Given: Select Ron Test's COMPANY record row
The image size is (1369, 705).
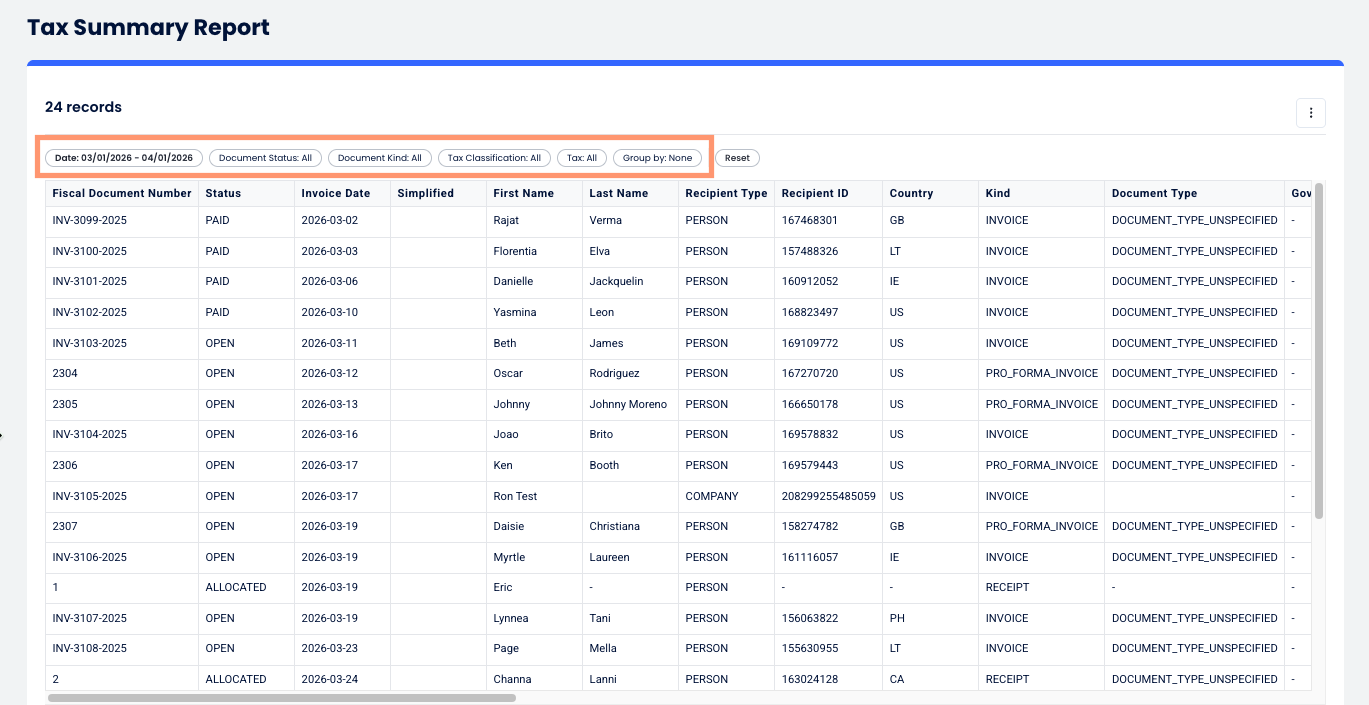Looking at the screenshot, I should (x=400, y=495).
